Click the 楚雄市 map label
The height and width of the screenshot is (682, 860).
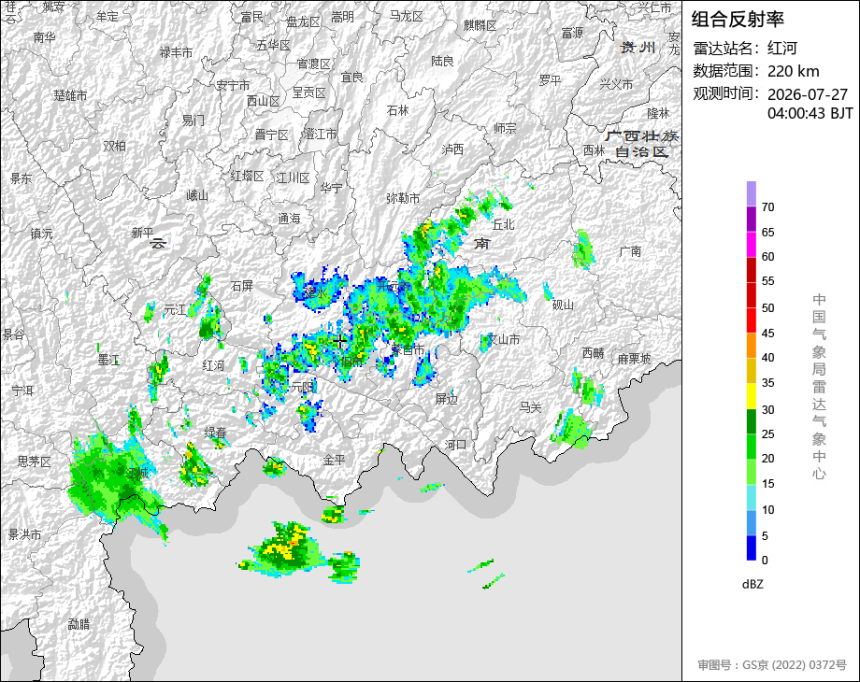(x=70, y=95)
